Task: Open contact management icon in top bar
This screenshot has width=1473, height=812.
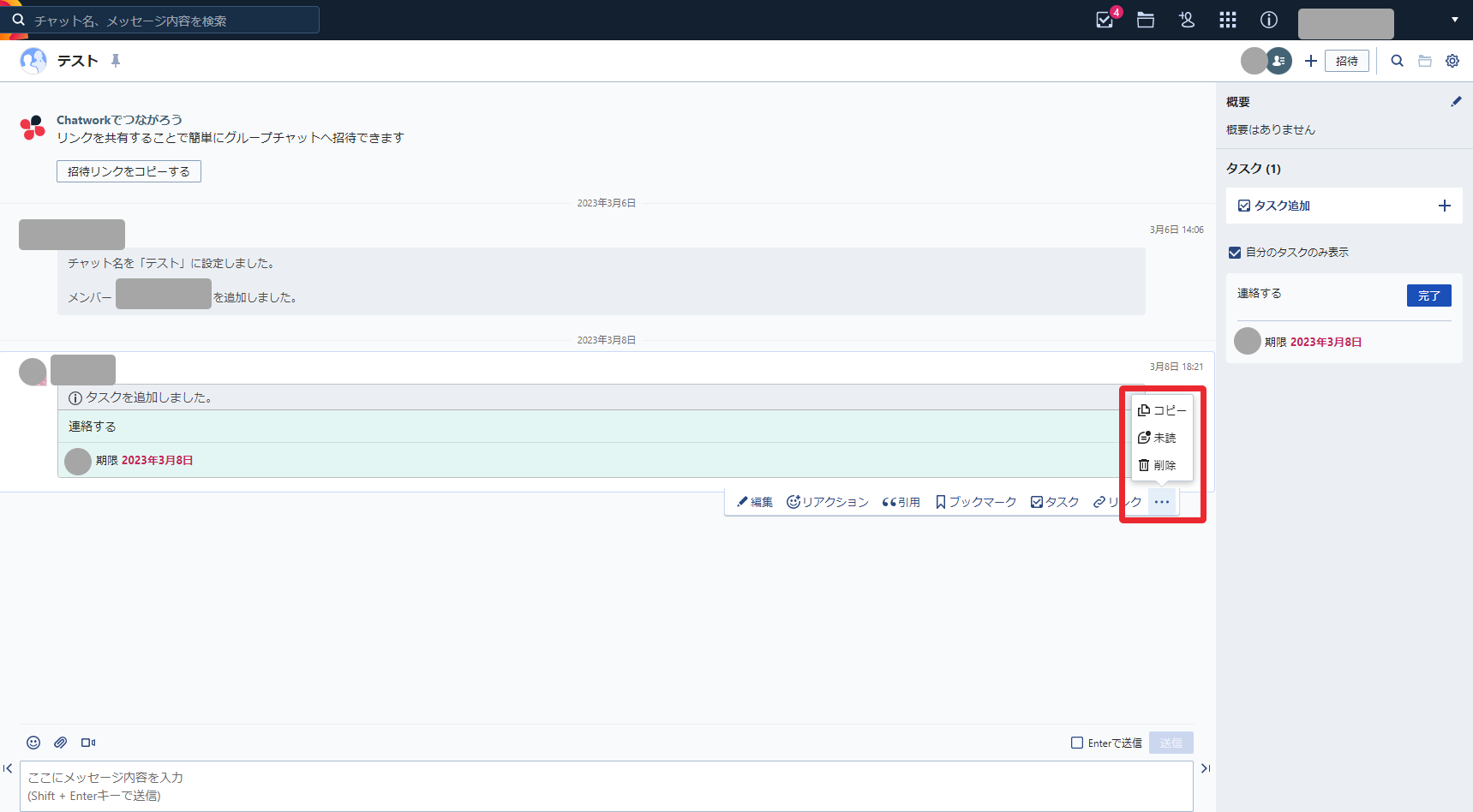Action: tap(1186, 20)
